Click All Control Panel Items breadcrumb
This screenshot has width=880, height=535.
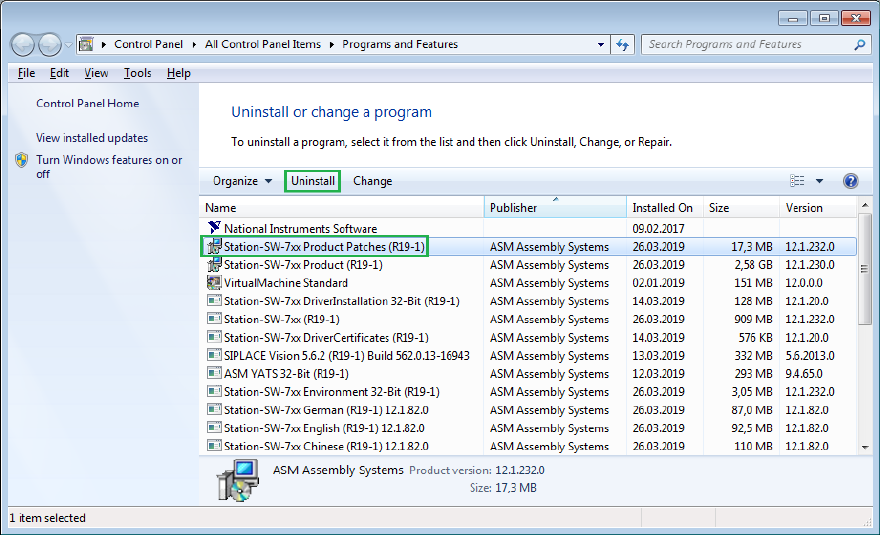pos(263,44)
